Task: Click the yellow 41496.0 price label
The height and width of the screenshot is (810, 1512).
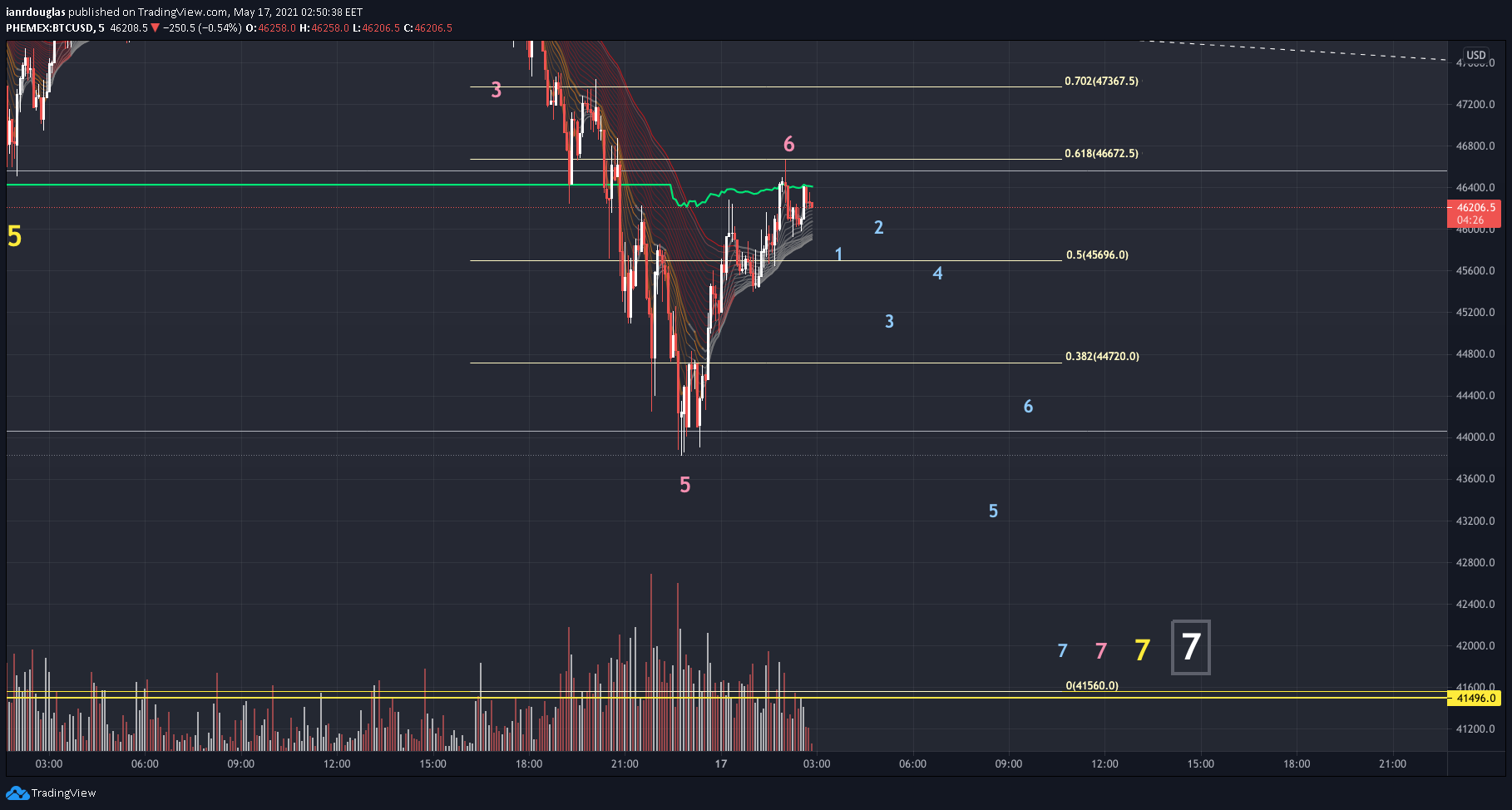Action: pos(1475,699)
